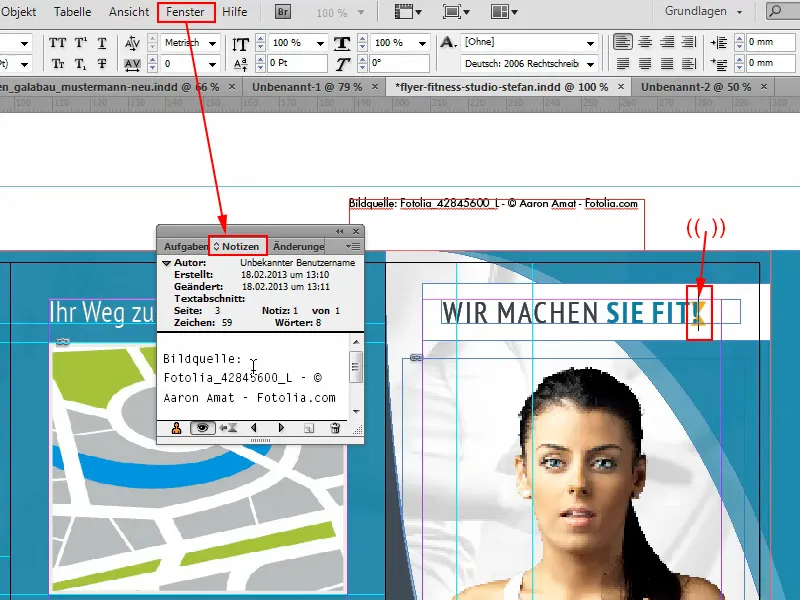This screenshot has width=800, height=600.
Task: Click the new note icon
Action: [309, 428]
